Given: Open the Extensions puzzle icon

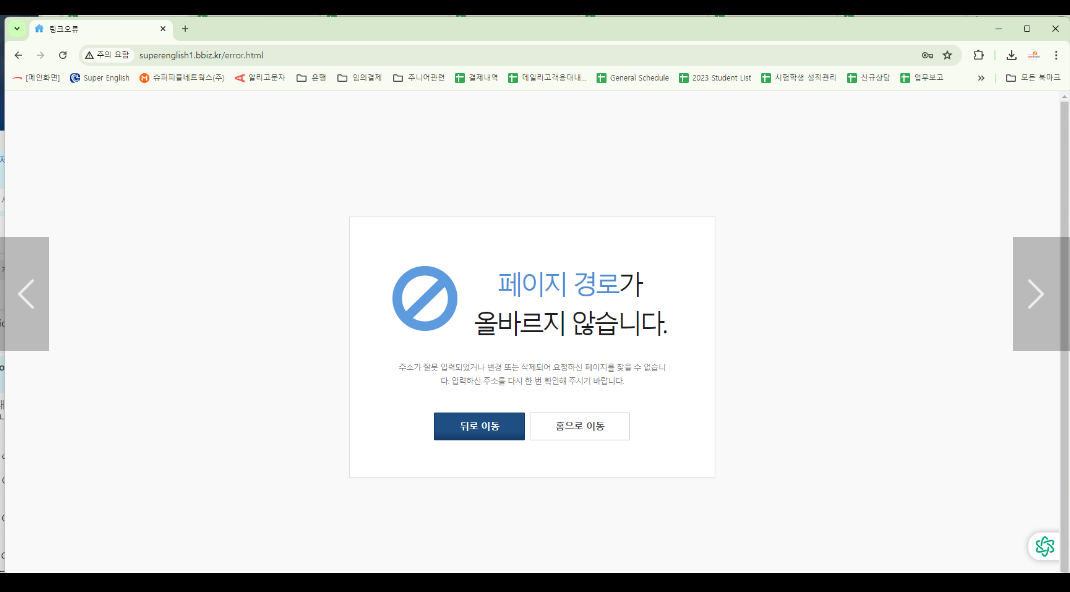Looking at the screenshot, I should (979, 55).
